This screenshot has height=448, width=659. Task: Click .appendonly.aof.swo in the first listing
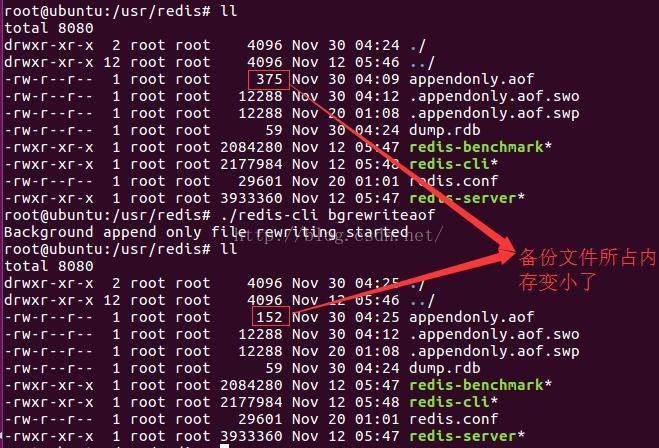click(x=494, y=96)
